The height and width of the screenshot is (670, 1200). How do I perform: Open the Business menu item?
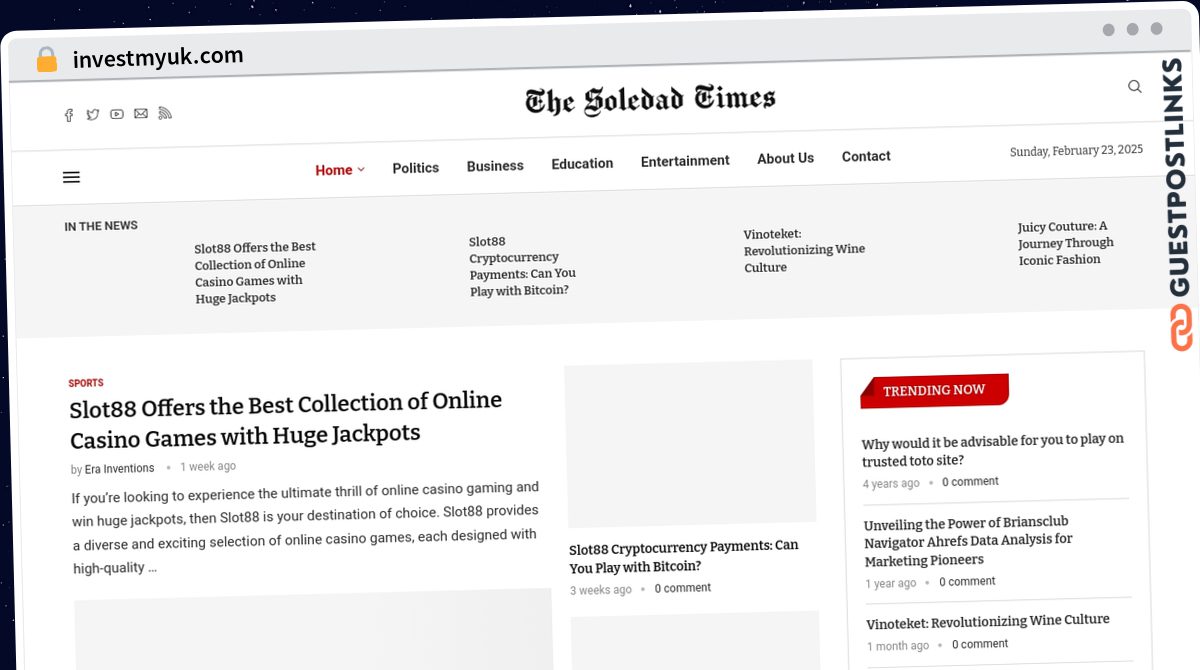coord(495,166)
